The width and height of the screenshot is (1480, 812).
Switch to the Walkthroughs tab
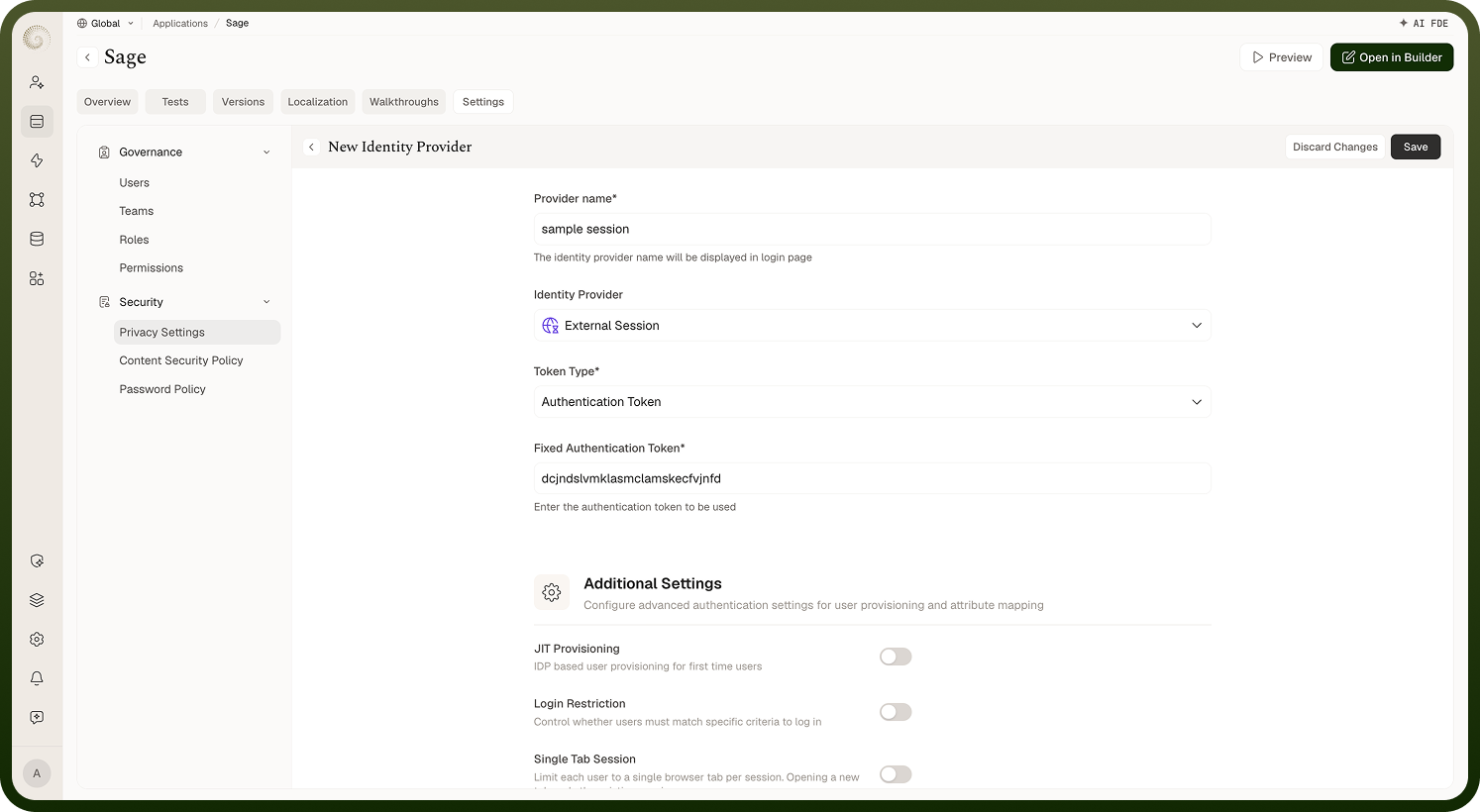point(404,102)
